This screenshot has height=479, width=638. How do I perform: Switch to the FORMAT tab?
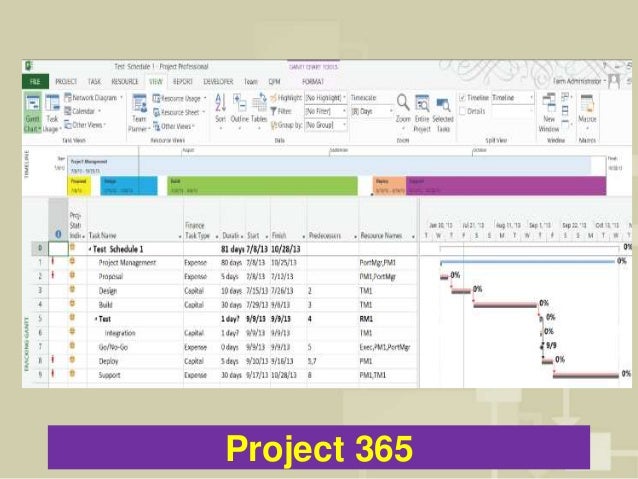[313, 82]
